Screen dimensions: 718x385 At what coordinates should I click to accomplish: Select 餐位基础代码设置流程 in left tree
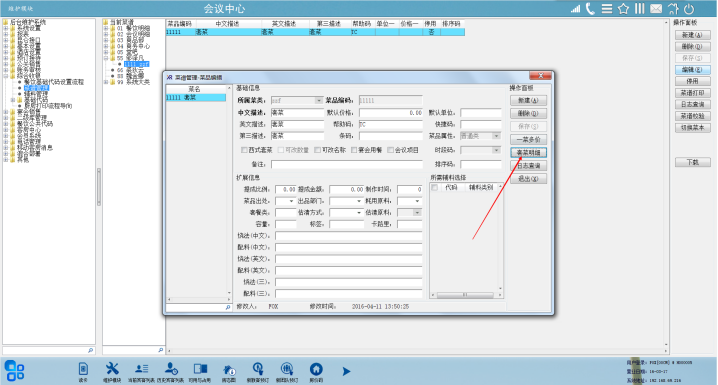click(x=54, y=82)
